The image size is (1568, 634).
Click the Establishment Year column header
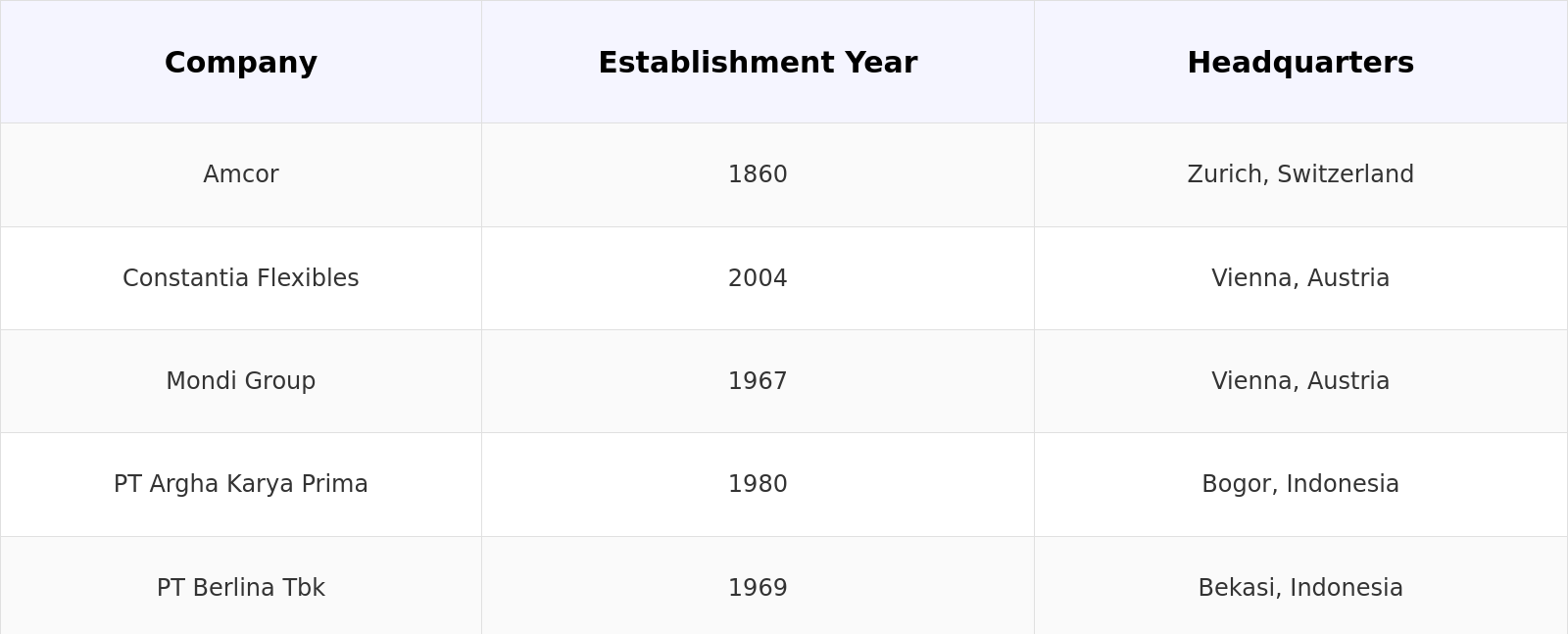coord(758,63)
